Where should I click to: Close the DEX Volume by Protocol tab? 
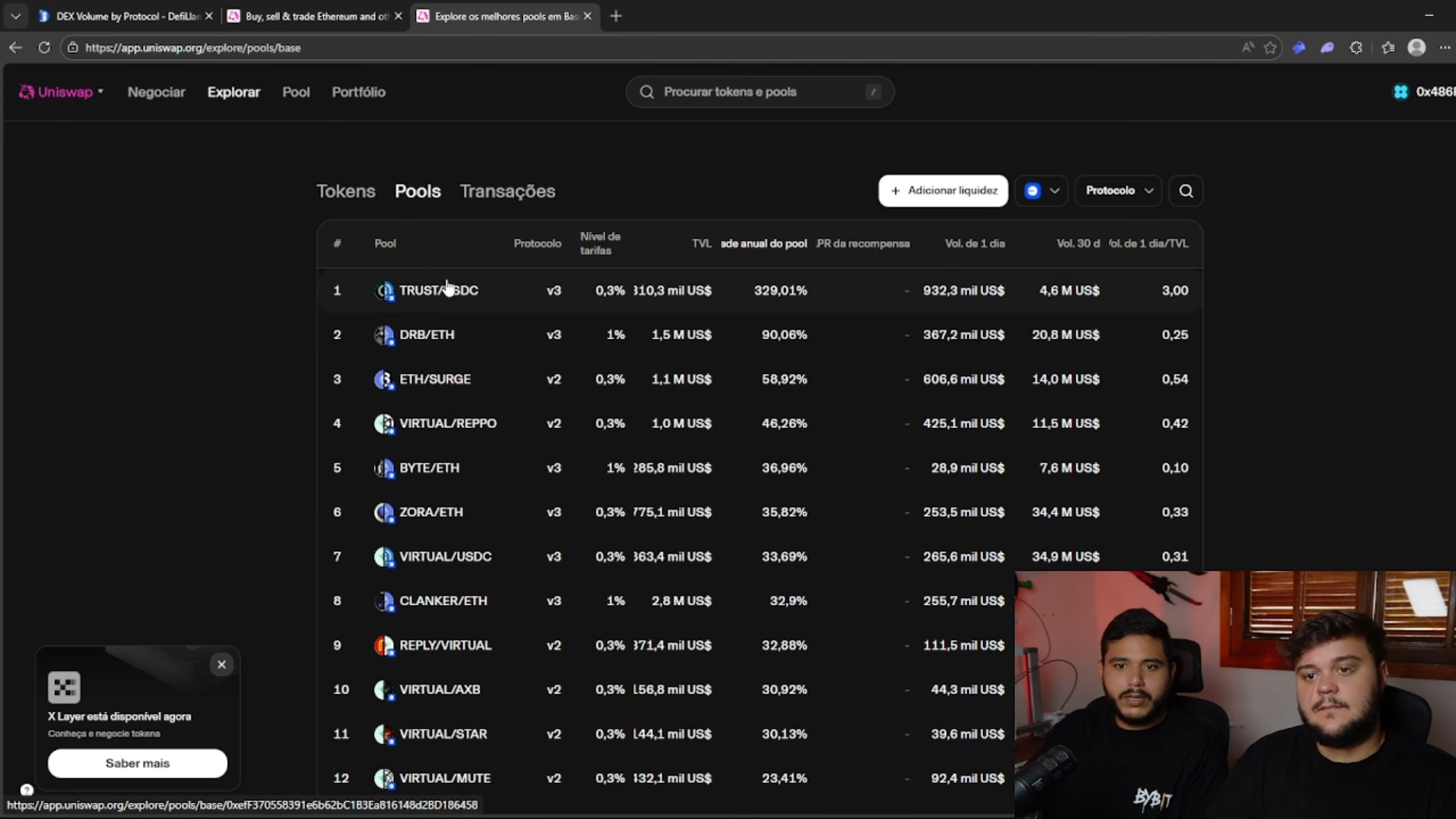[x=209, y=16]
